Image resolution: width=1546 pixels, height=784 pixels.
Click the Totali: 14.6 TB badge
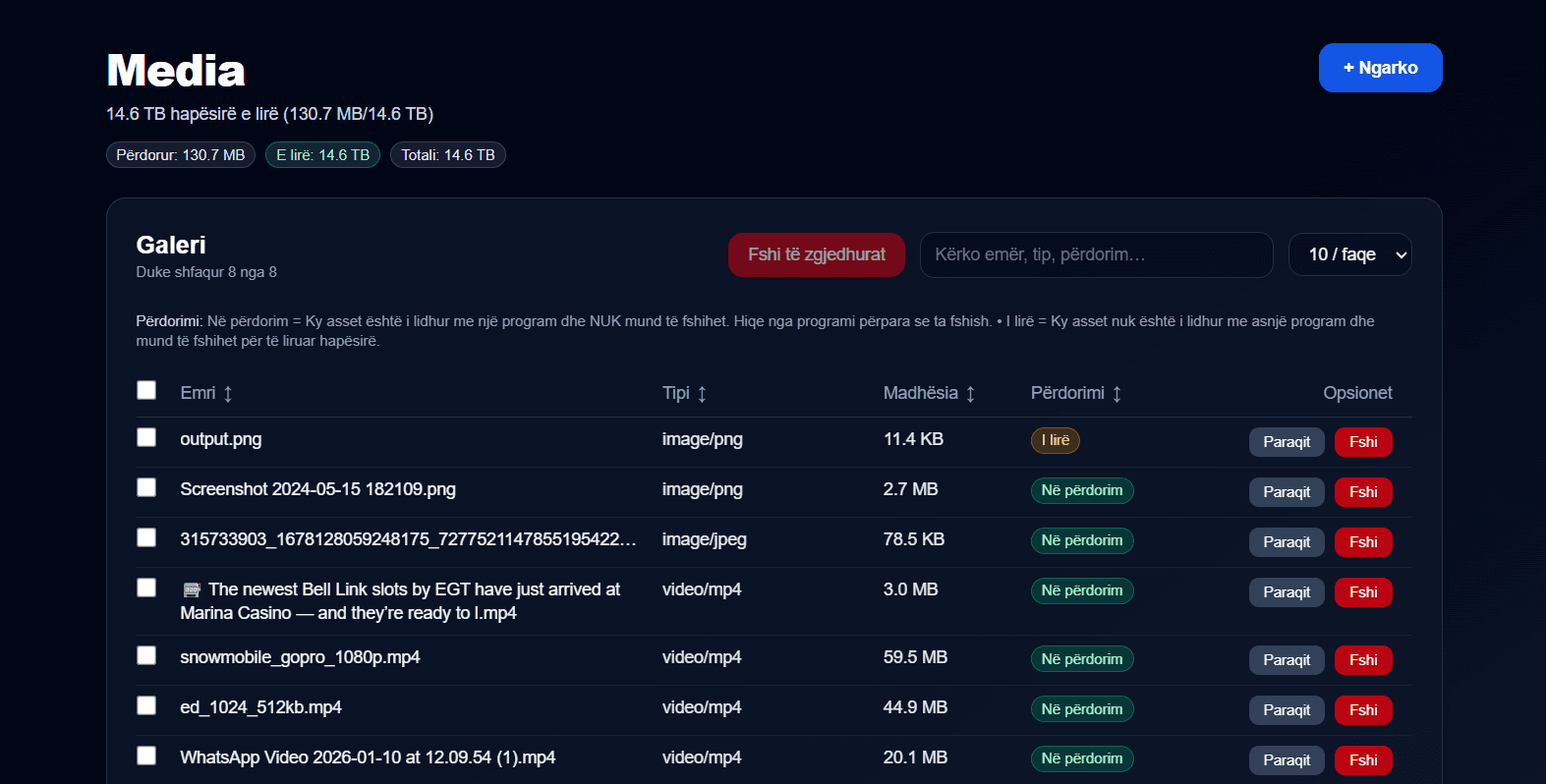tap(448, 155)
